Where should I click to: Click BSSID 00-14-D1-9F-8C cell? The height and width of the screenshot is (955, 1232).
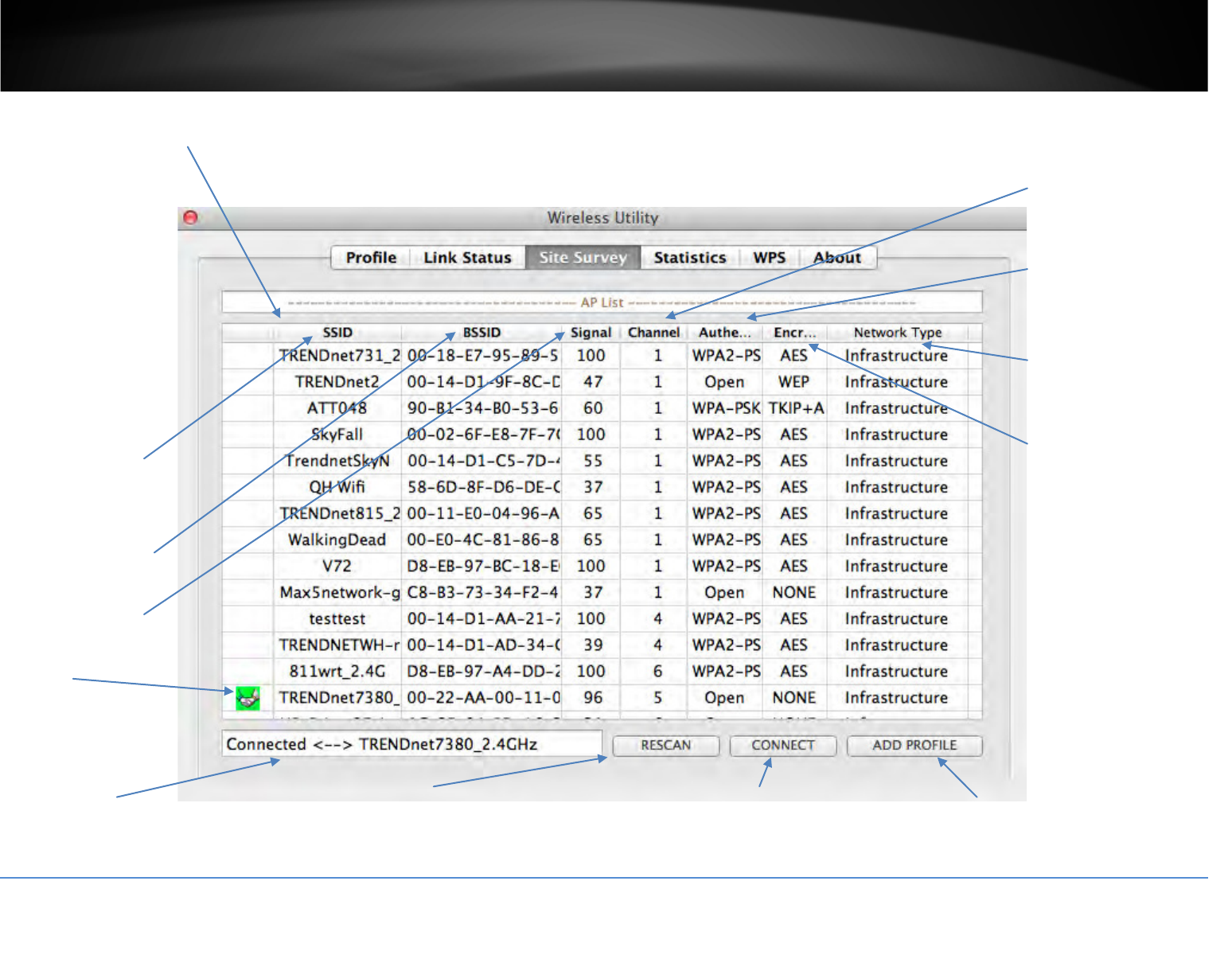click(483, 382)
